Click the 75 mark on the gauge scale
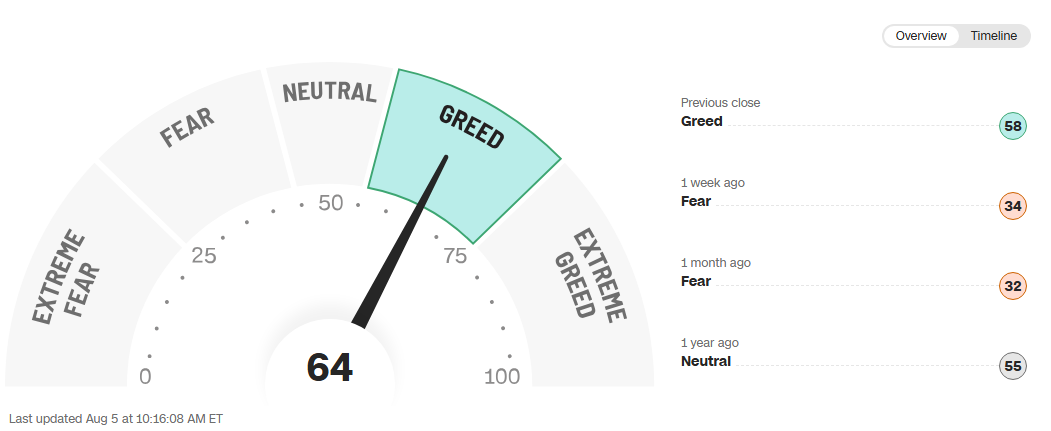Viewport: 1051px width, 431px height. (454, 255)
